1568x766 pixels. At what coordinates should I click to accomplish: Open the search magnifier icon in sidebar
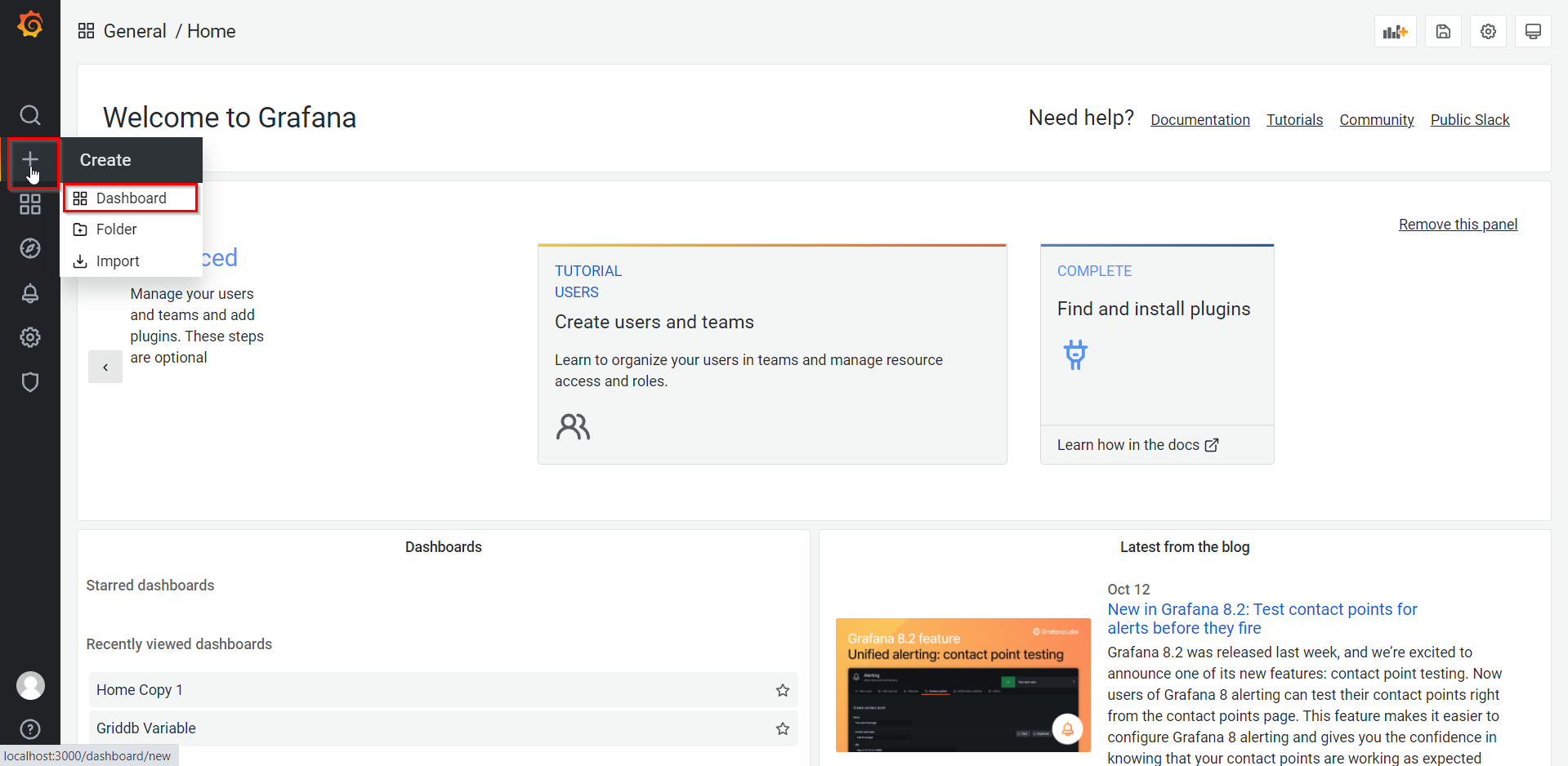coord(30,115)
